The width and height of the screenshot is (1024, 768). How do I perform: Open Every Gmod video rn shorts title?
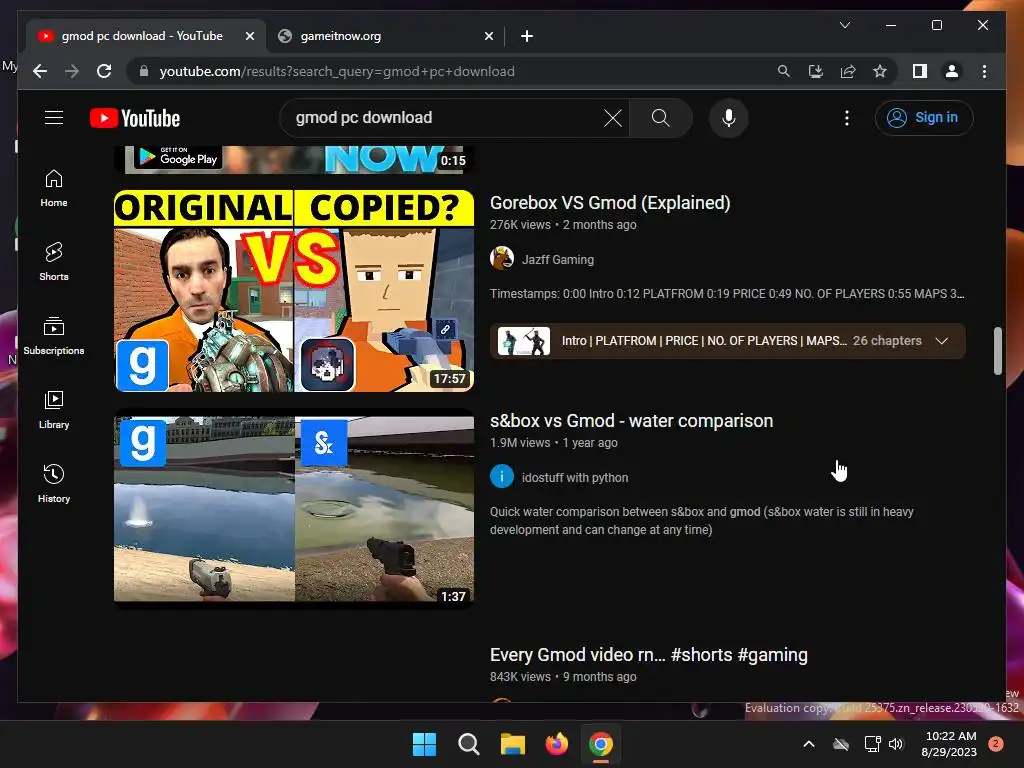click(648, 655)
